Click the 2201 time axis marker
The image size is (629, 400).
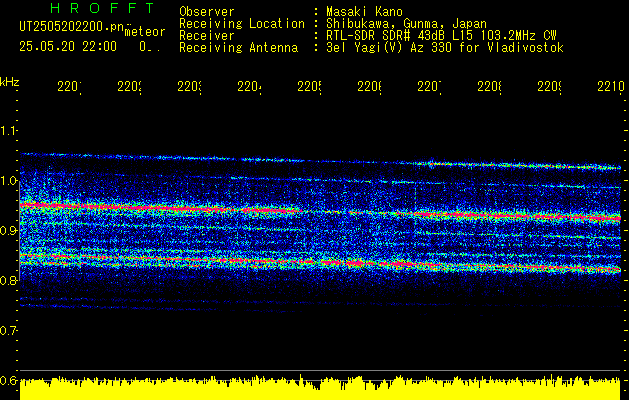coord(70,87)
